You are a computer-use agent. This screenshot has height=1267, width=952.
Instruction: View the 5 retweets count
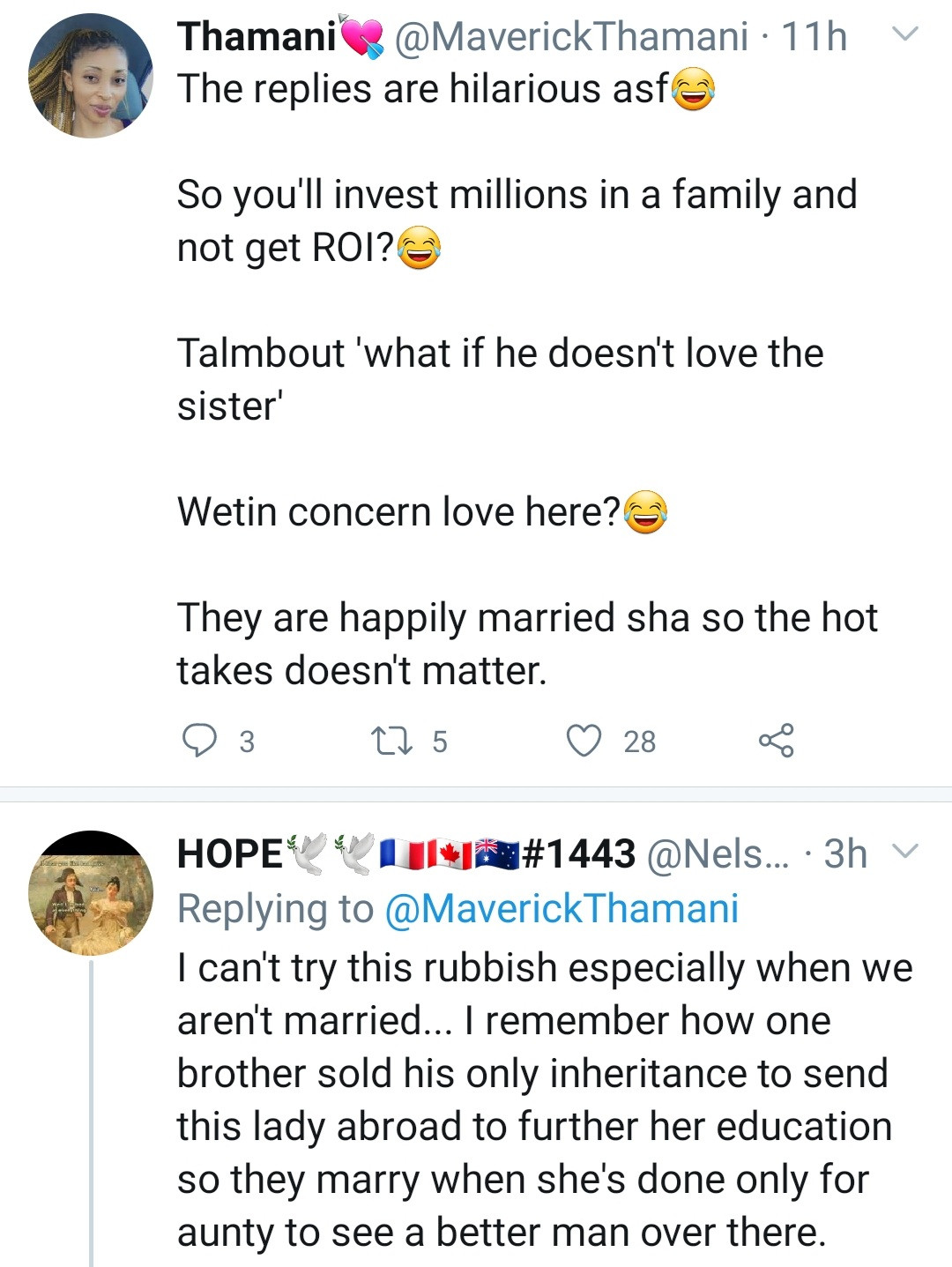440,742
